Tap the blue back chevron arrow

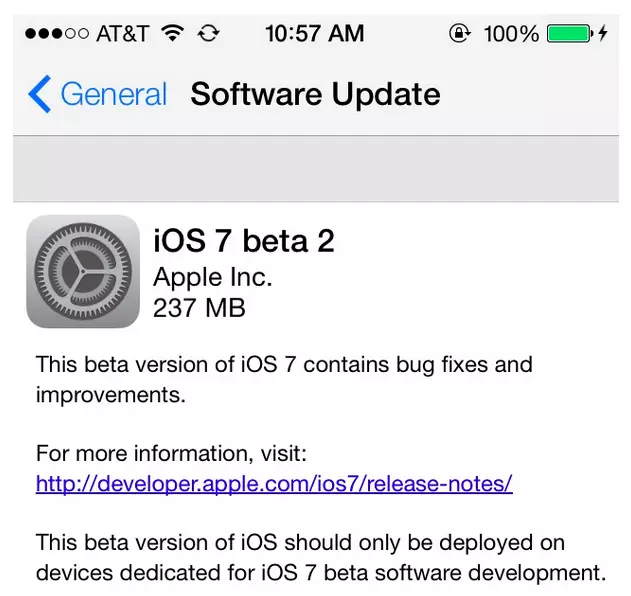[39, 95]
